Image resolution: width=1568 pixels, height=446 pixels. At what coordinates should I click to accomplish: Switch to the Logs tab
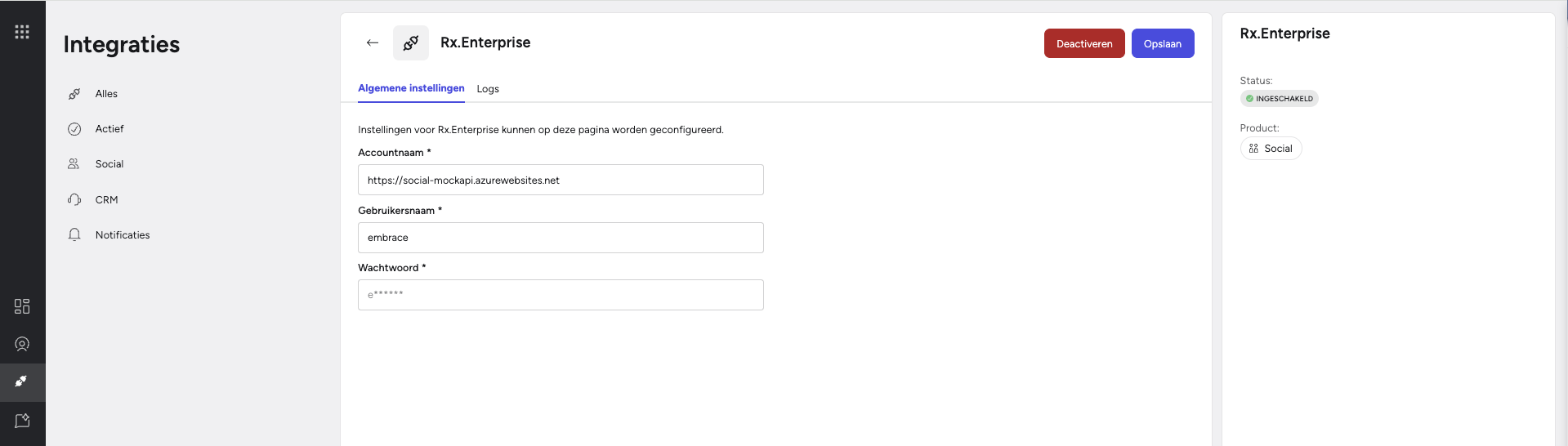pyautogui.click(x=488, y=89)
